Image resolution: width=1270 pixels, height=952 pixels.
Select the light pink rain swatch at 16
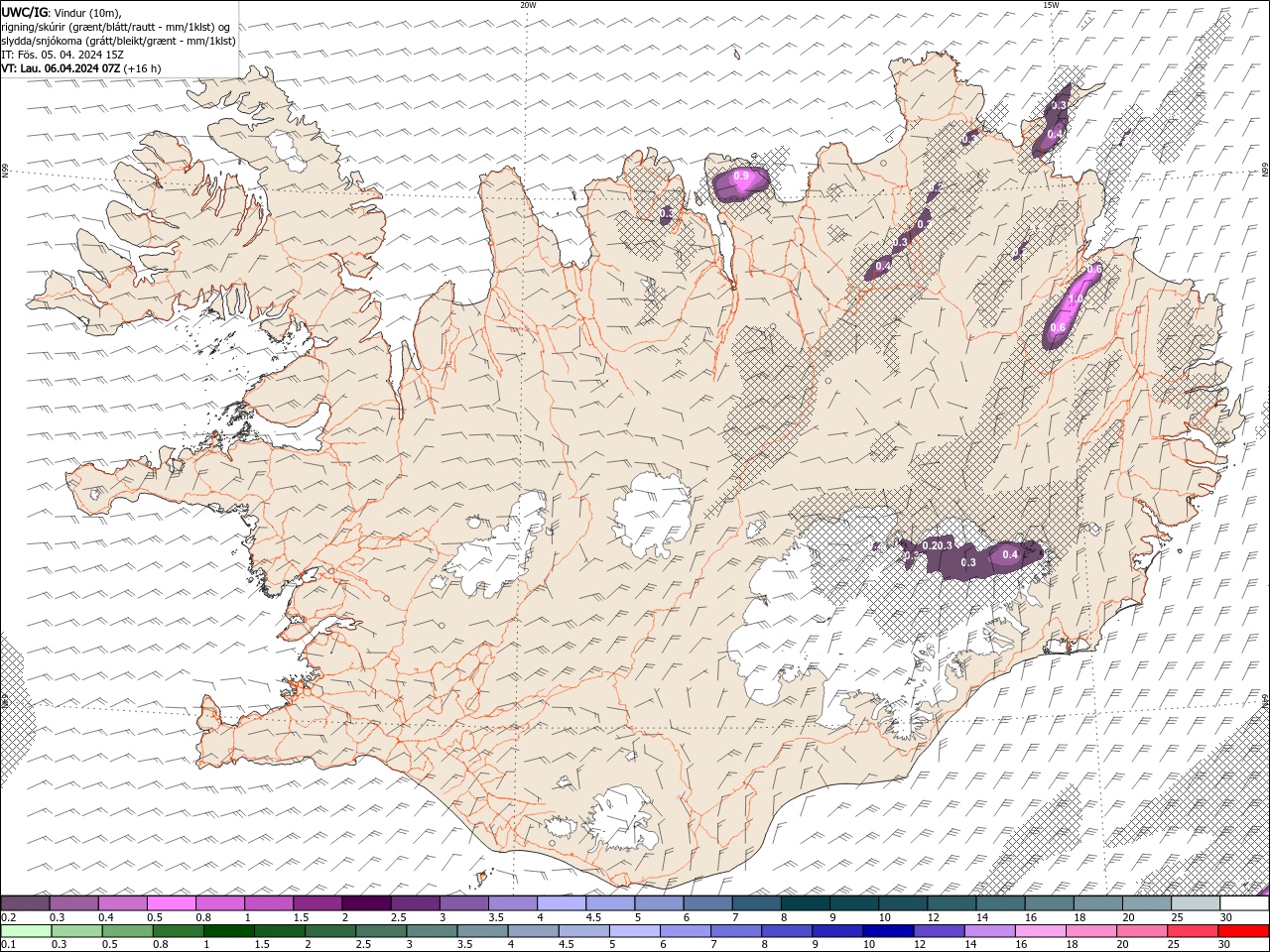(1040, 931)
